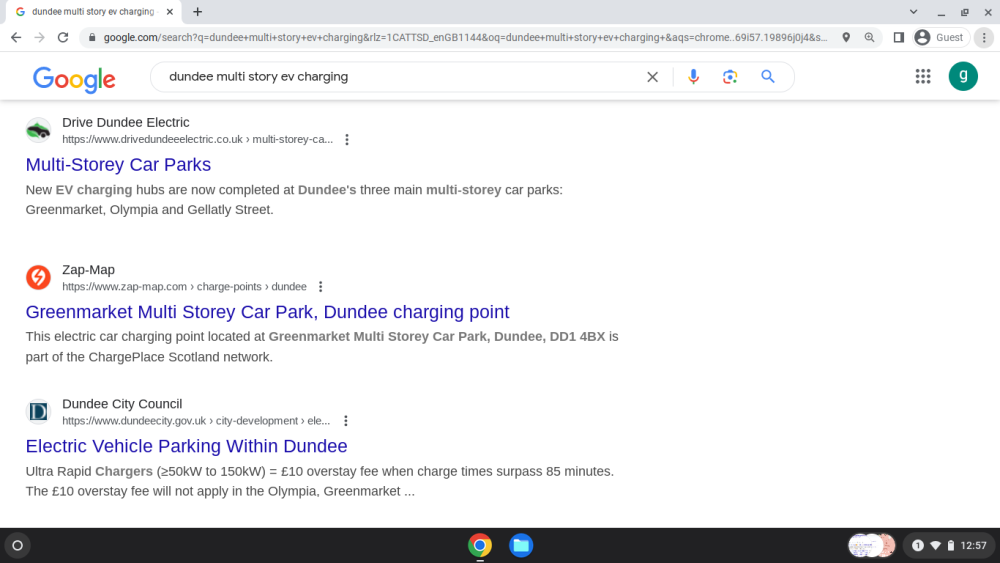Click the Wi-Fi status icon in tray

pos(936,545)
